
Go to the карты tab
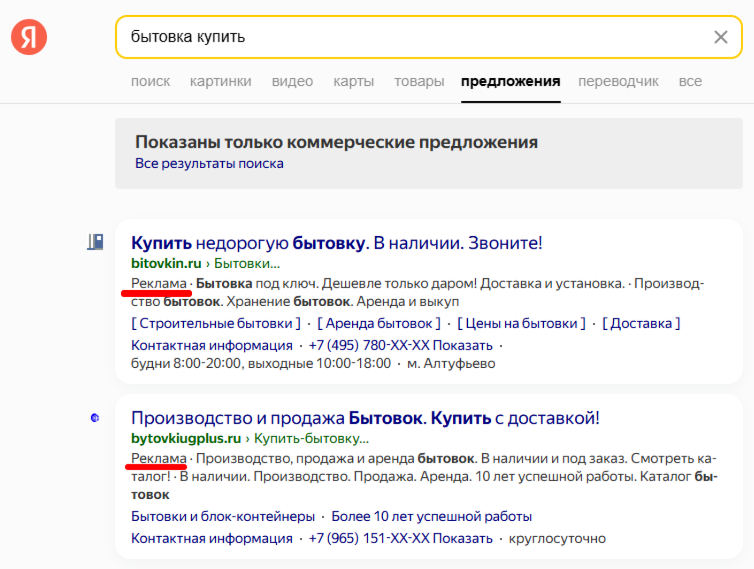click(353, 81)
